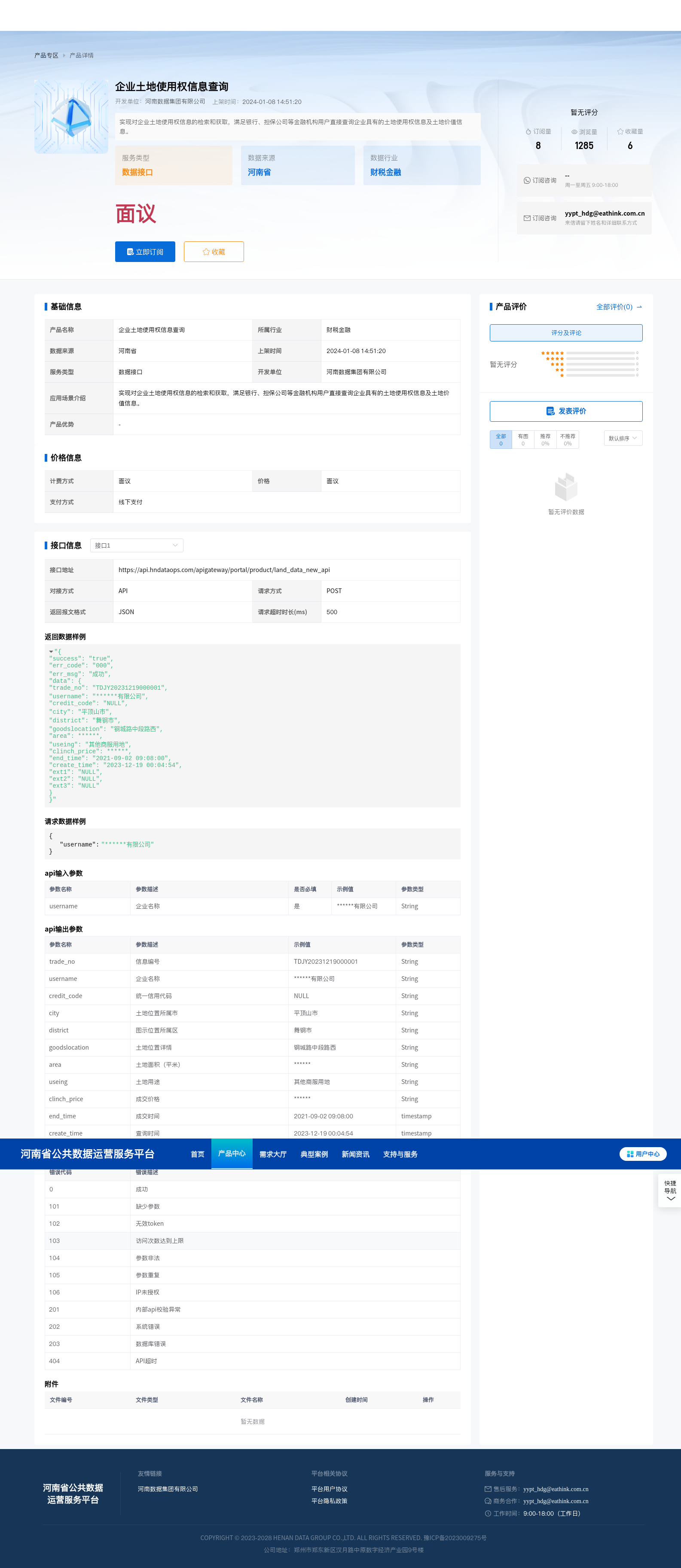Click 河南省公共数据运营服务平台 site title
The height and width of the screenshot is (1568, 681).
click(87, 1154)
